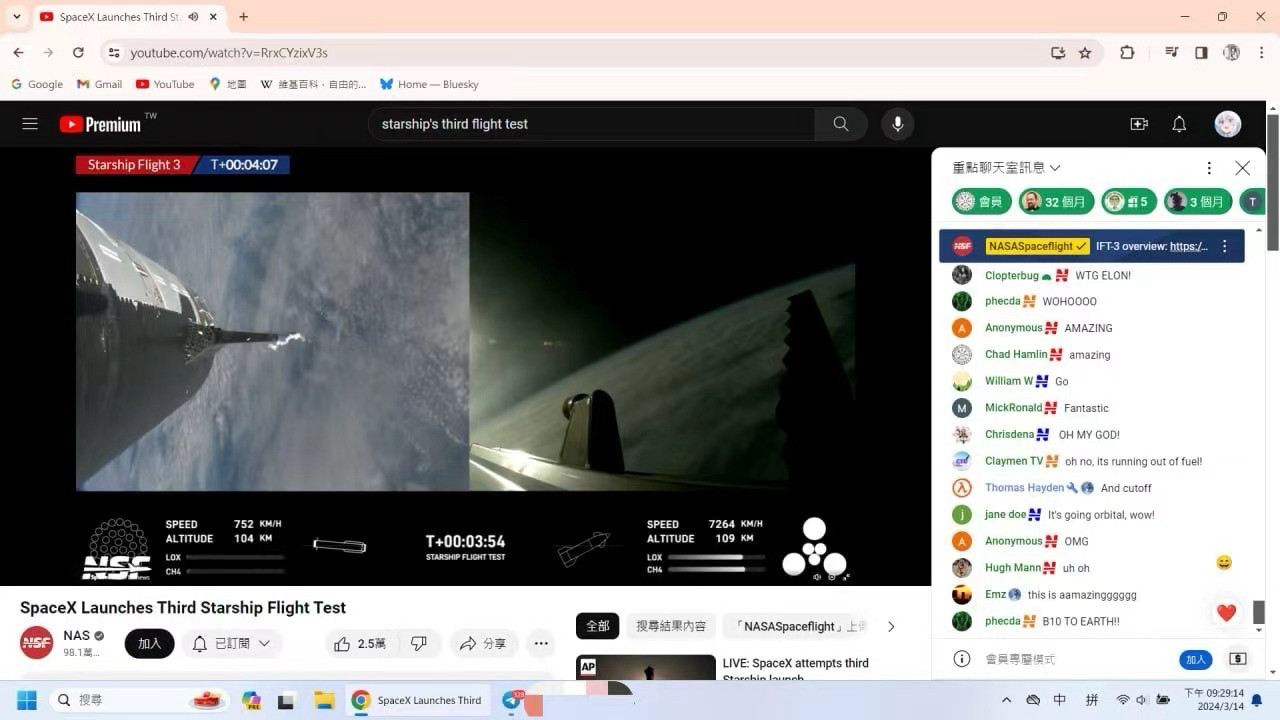Open the Gmail bookmark

[x=99, y=84]
